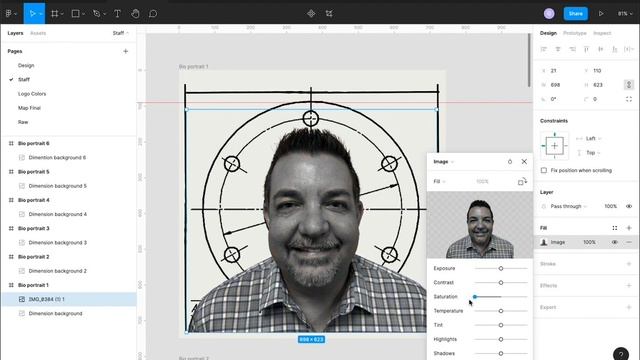
Task: Adjust the Temperature slider handle
Action: click(x=501, y=311)
